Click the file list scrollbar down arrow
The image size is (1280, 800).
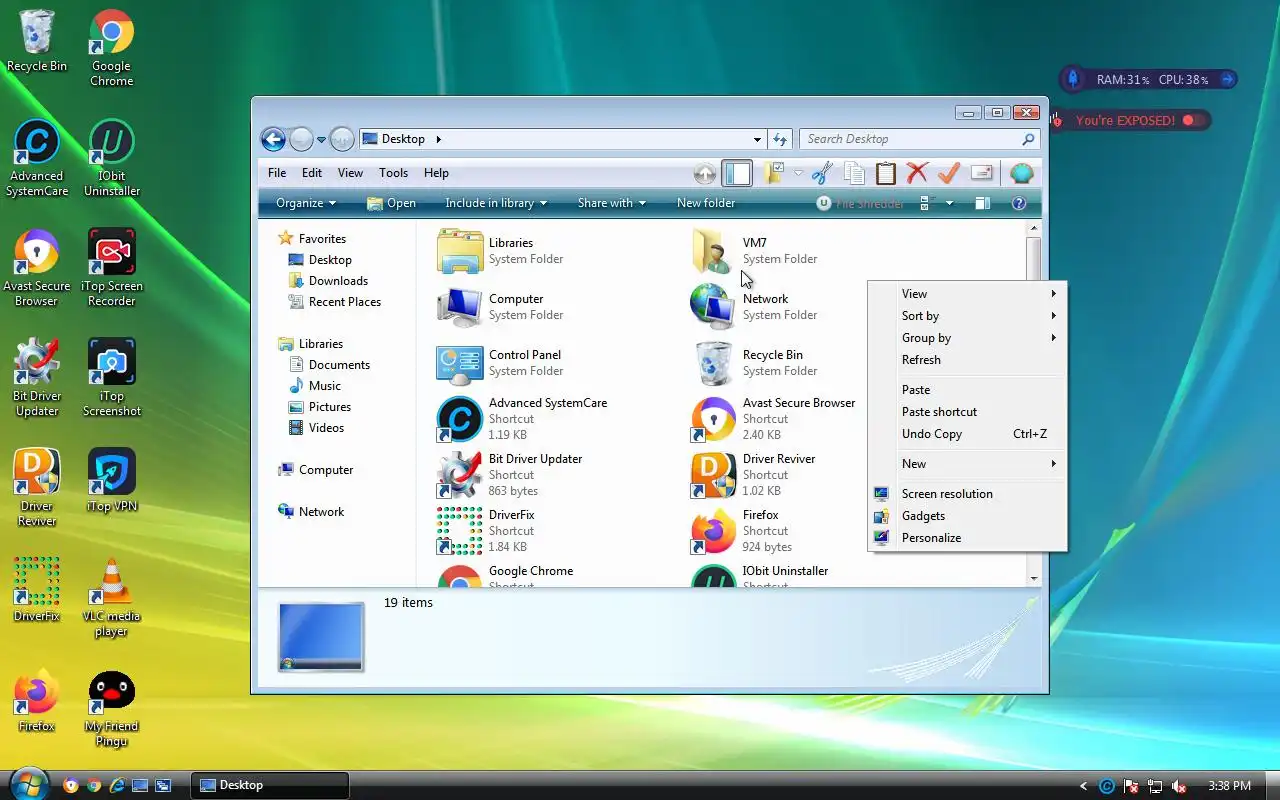[1034, 578]
